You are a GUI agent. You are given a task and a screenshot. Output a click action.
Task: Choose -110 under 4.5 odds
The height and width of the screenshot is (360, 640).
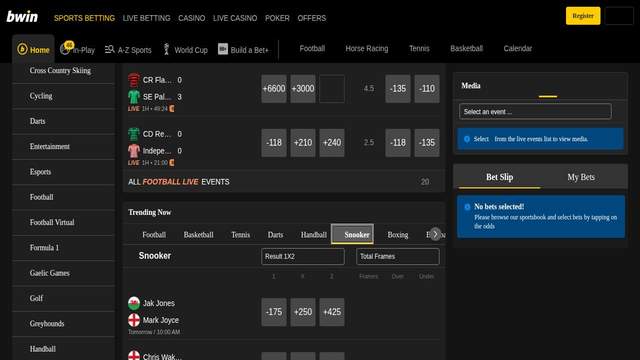pos(427,89)
